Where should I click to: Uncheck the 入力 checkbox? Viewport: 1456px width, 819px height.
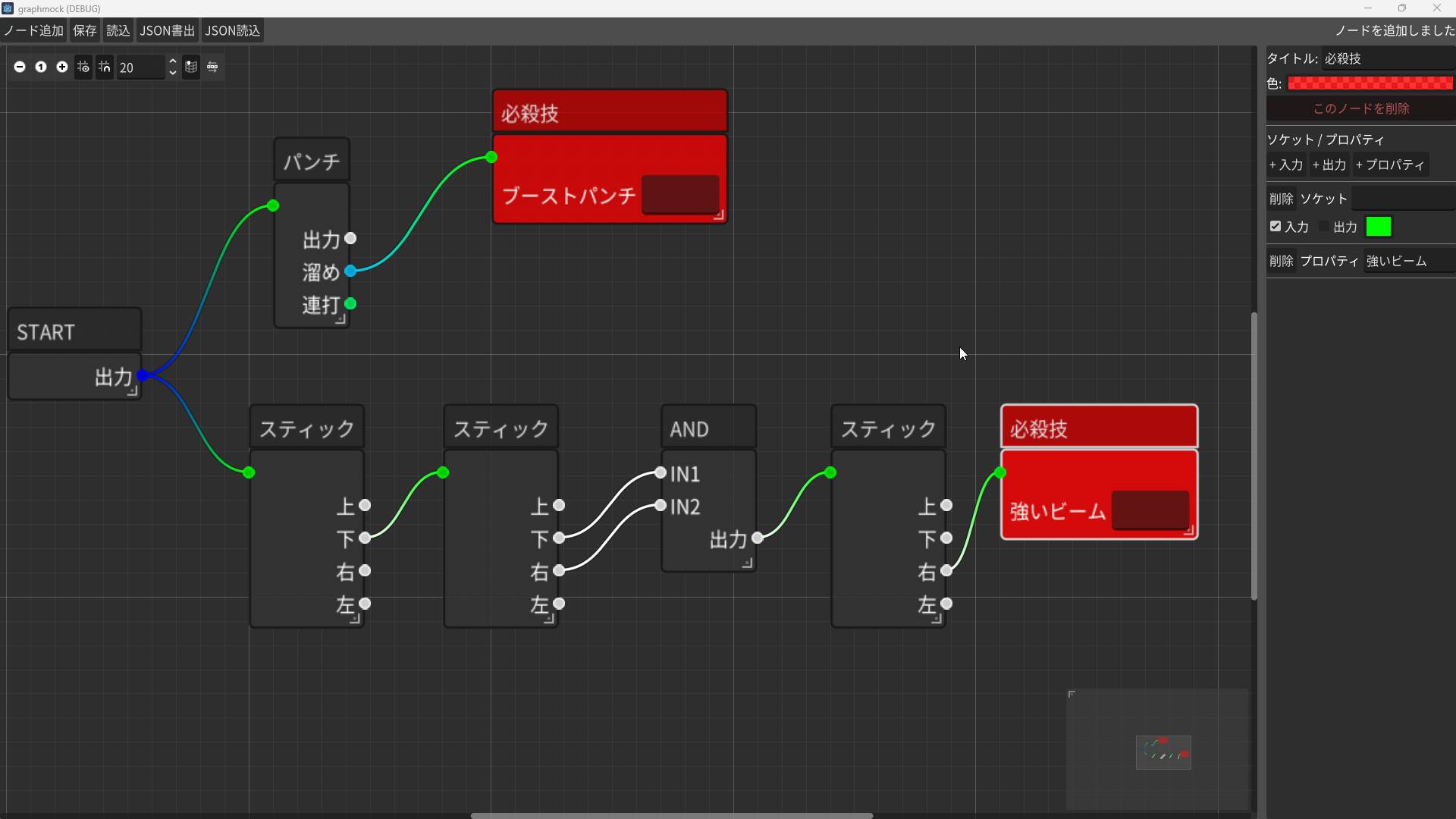pos(1276,227)
